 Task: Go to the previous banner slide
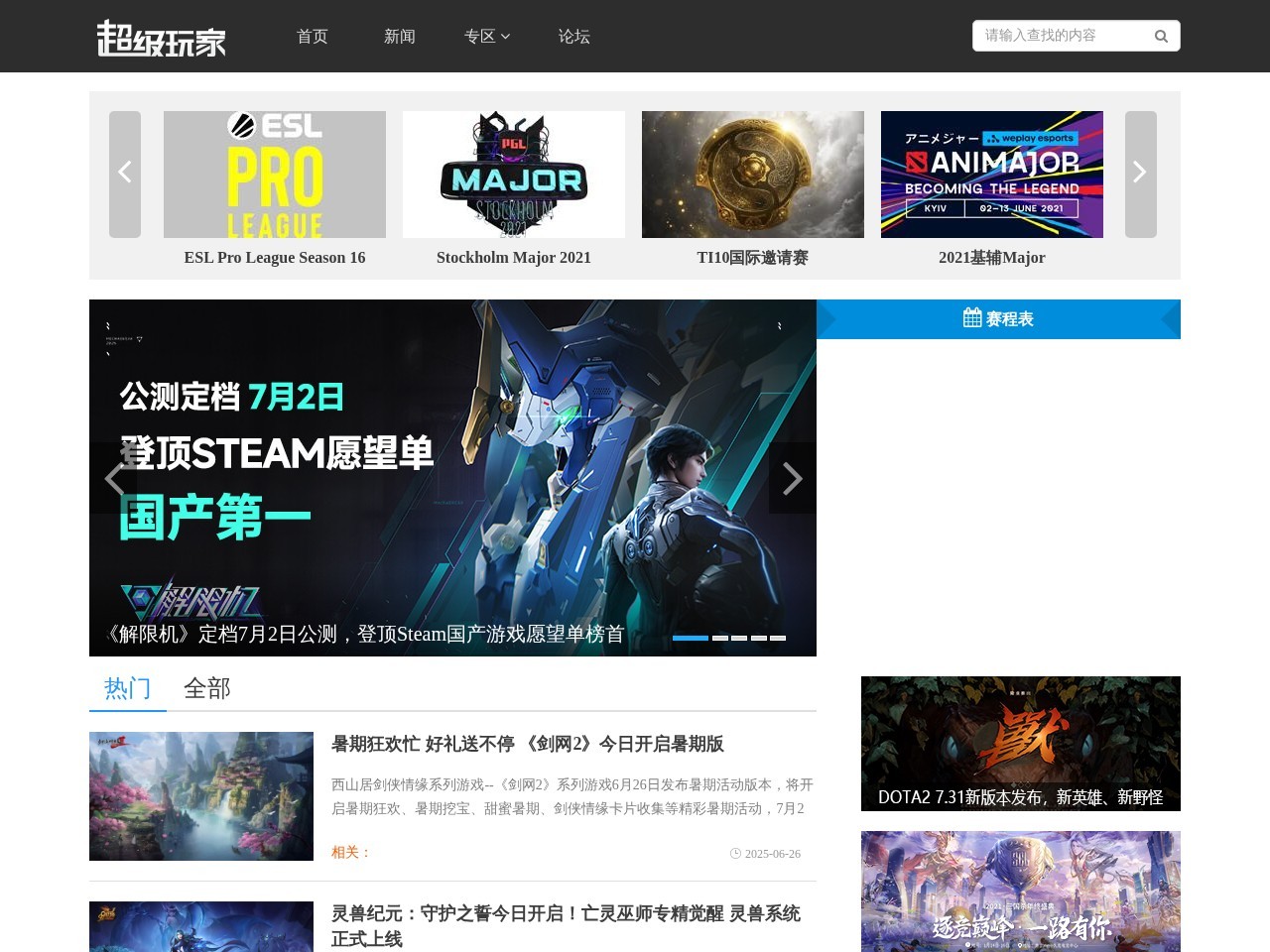(x=114, y=479)
